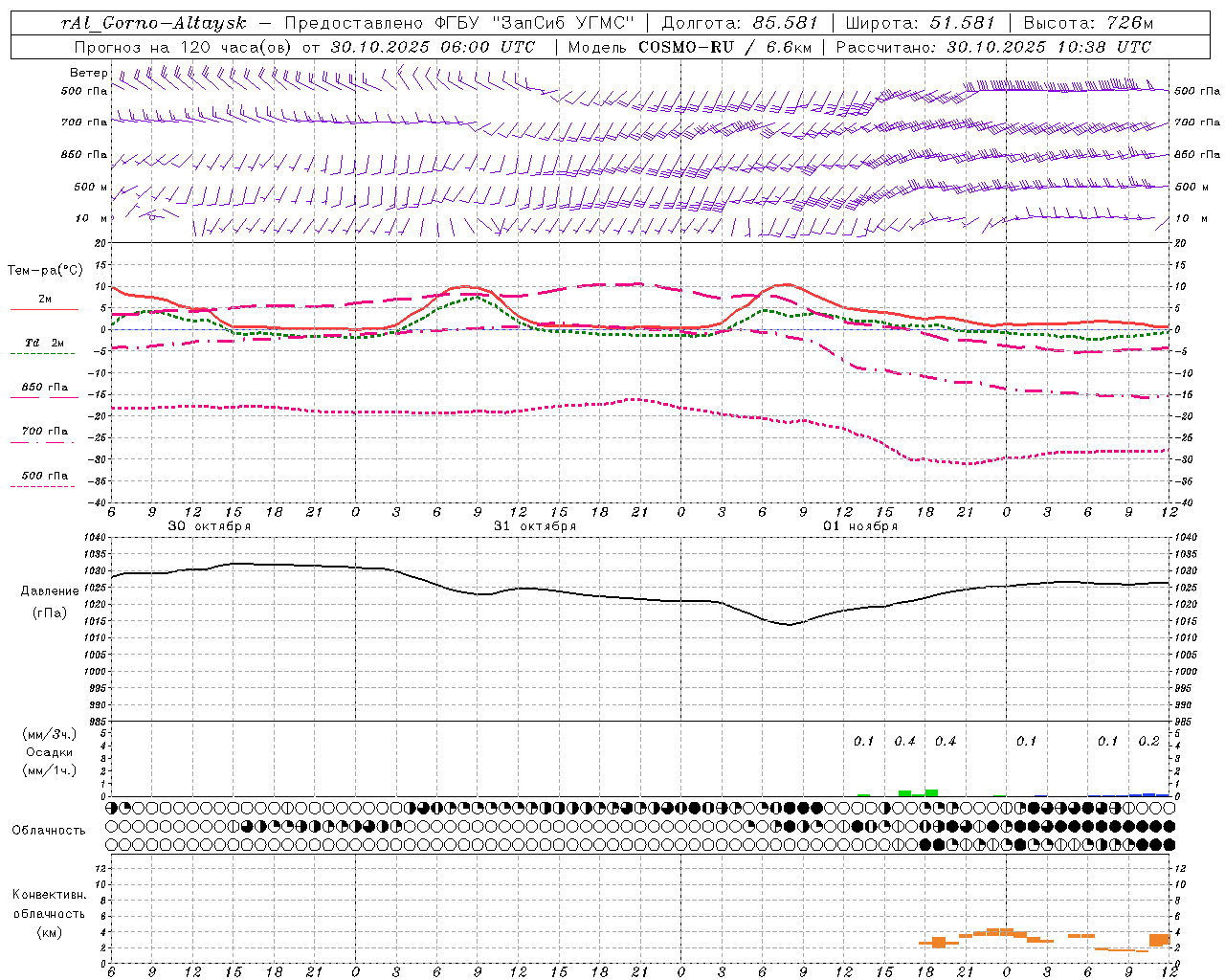Select the 700 гПа temperature legend label

(x=45, y=432)
